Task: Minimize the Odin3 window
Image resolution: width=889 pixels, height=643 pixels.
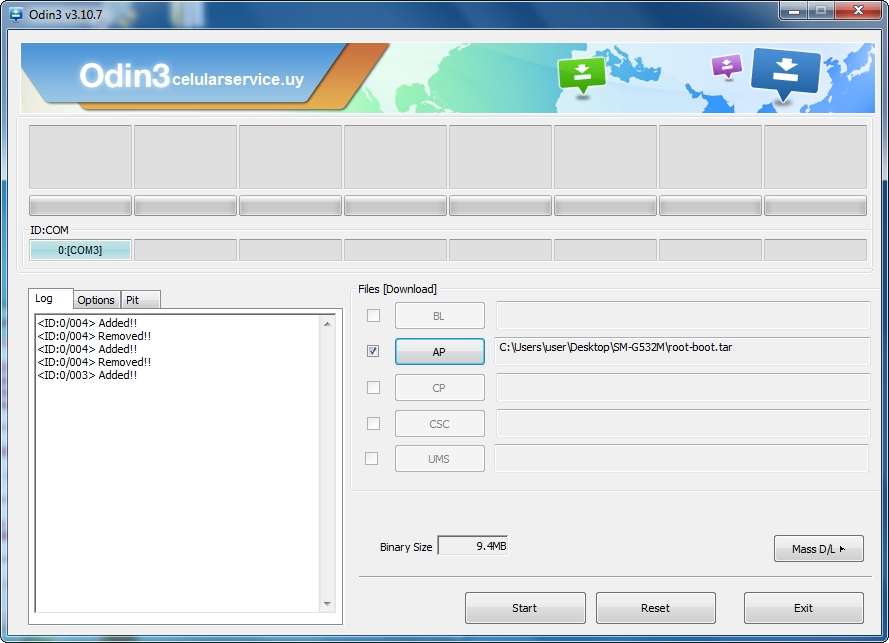Action: (x=794, y=11)
